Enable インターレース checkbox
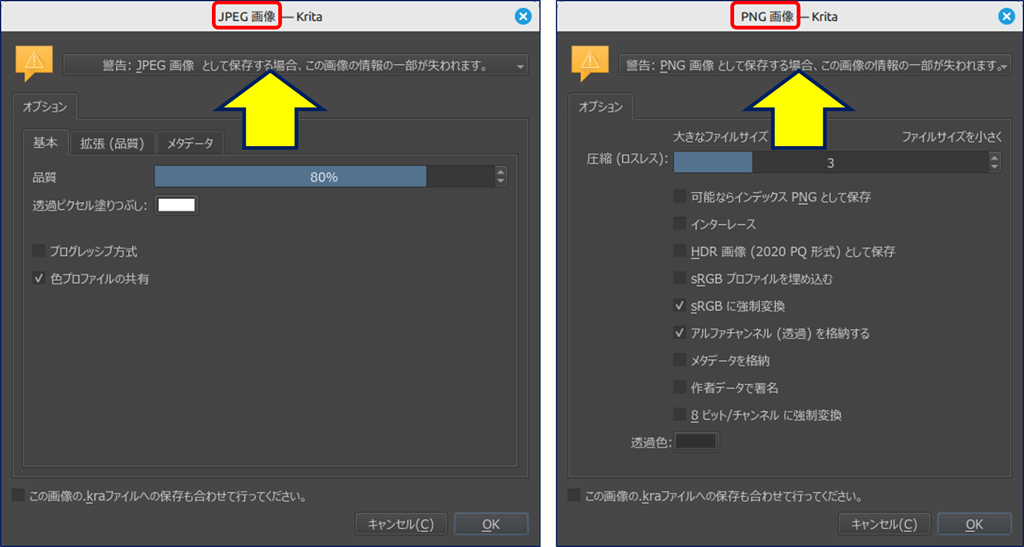The width and height of the screenshot is (1024, 547). coord(680,224)
